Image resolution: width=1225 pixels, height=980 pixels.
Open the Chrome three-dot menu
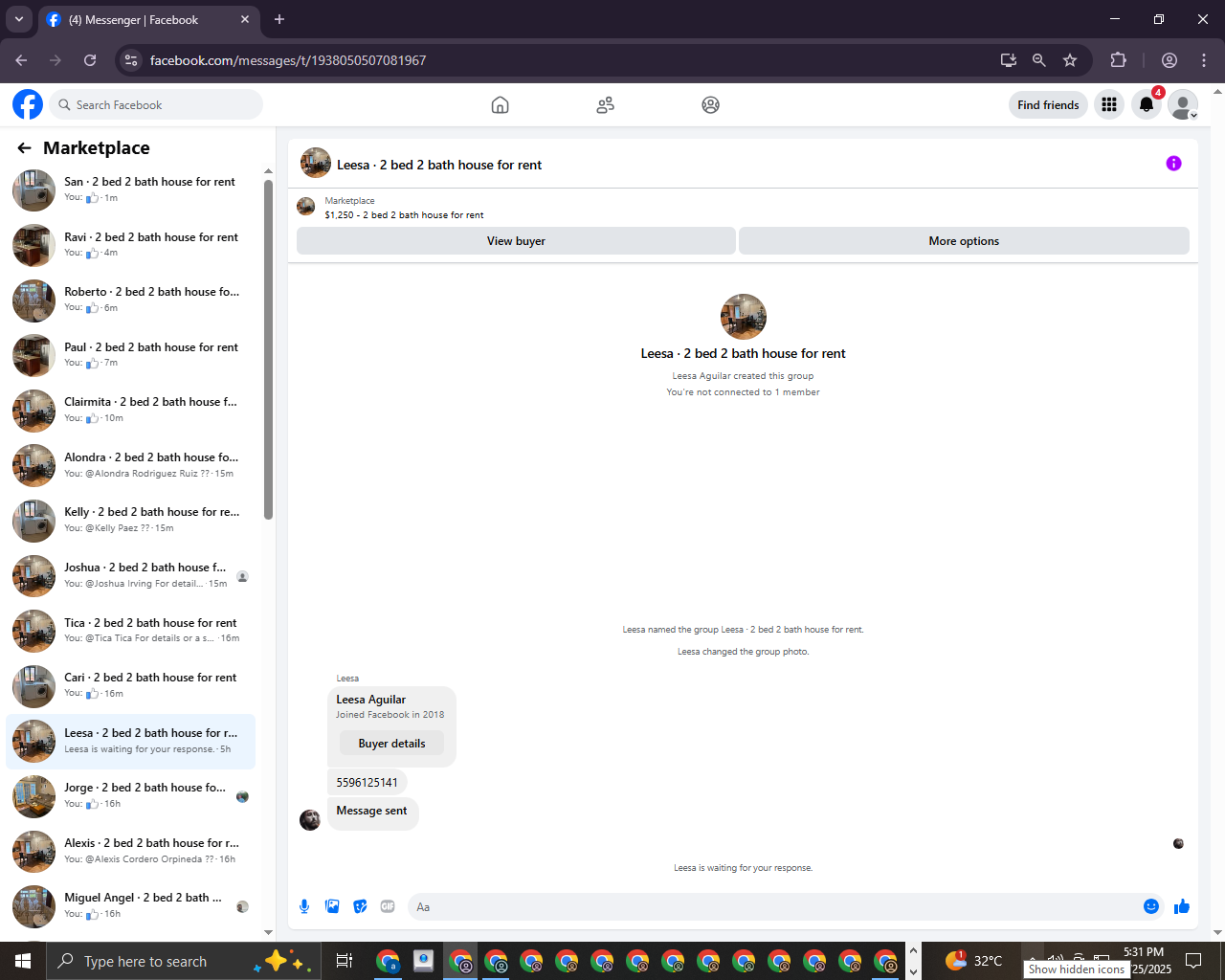pos(1204,60)
